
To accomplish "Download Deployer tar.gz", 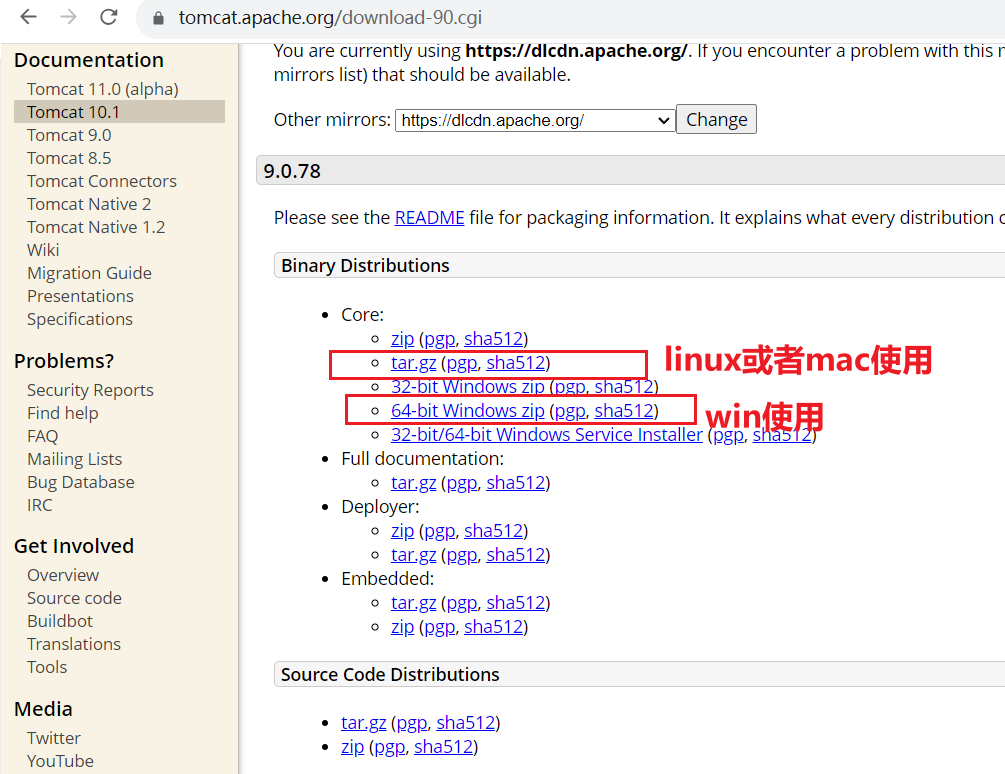I will pyautogui.click(x=413, y=555).
